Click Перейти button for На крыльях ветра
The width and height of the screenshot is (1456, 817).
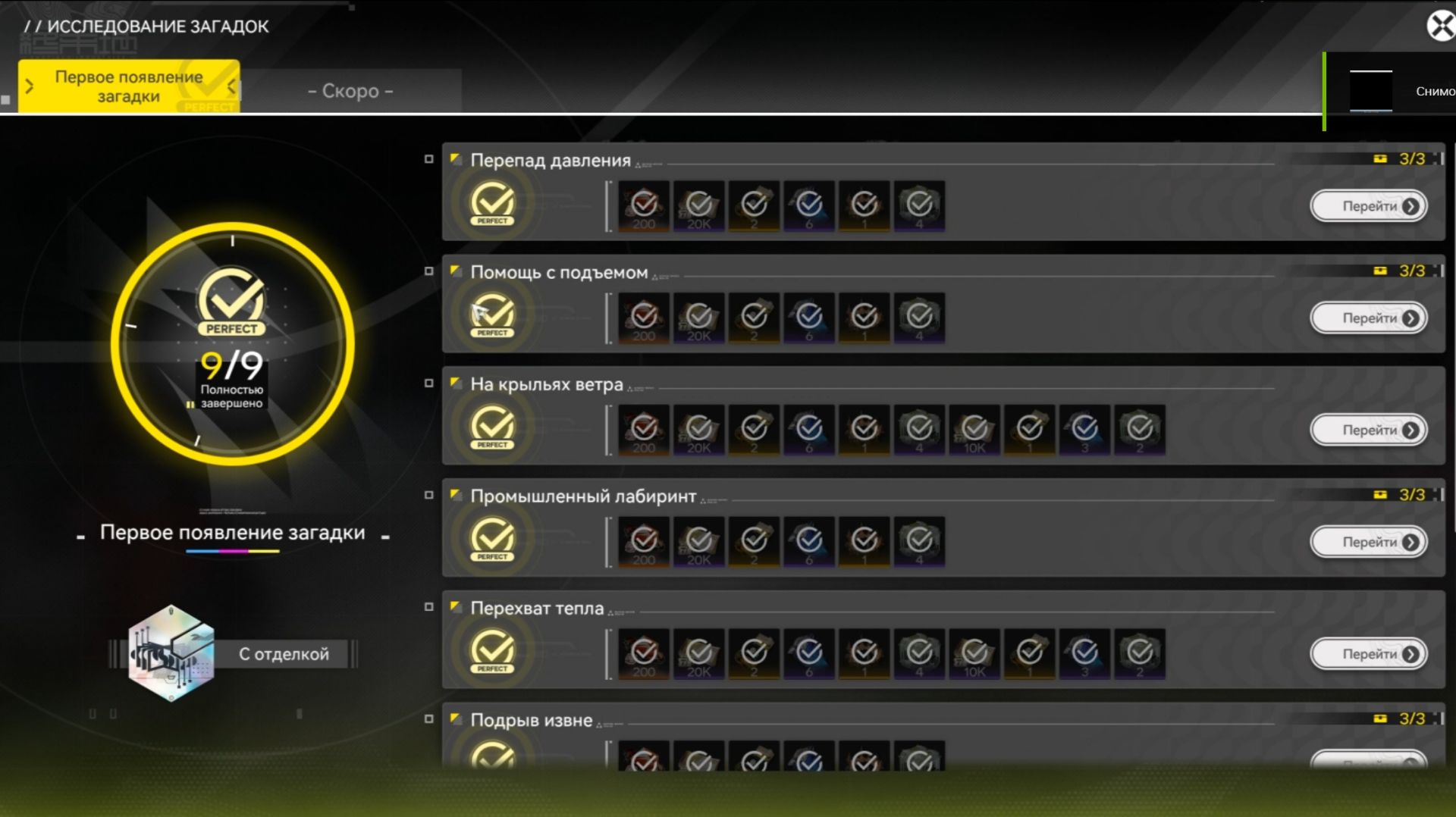pyautogui.click(x=1369, y=430)
